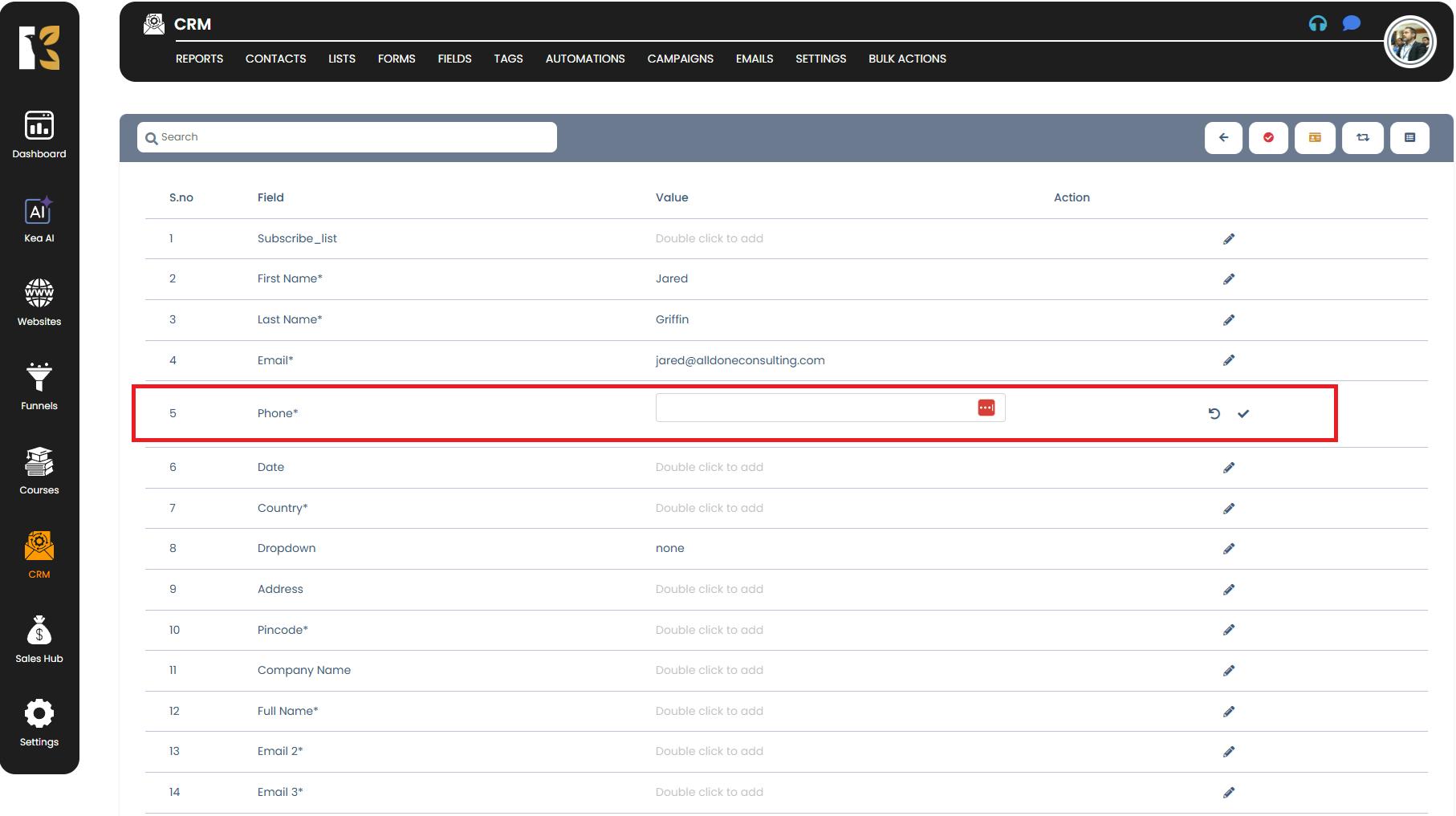The image size is (1456, 816).
Task: Click the list view toolbar icon
Action: [x=1409, y=138]
